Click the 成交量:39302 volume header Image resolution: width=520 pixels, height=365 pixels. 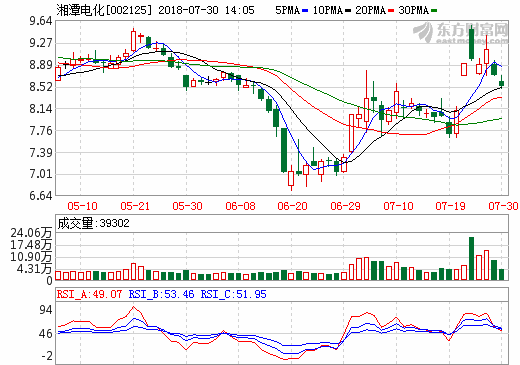tap(93, 223)
